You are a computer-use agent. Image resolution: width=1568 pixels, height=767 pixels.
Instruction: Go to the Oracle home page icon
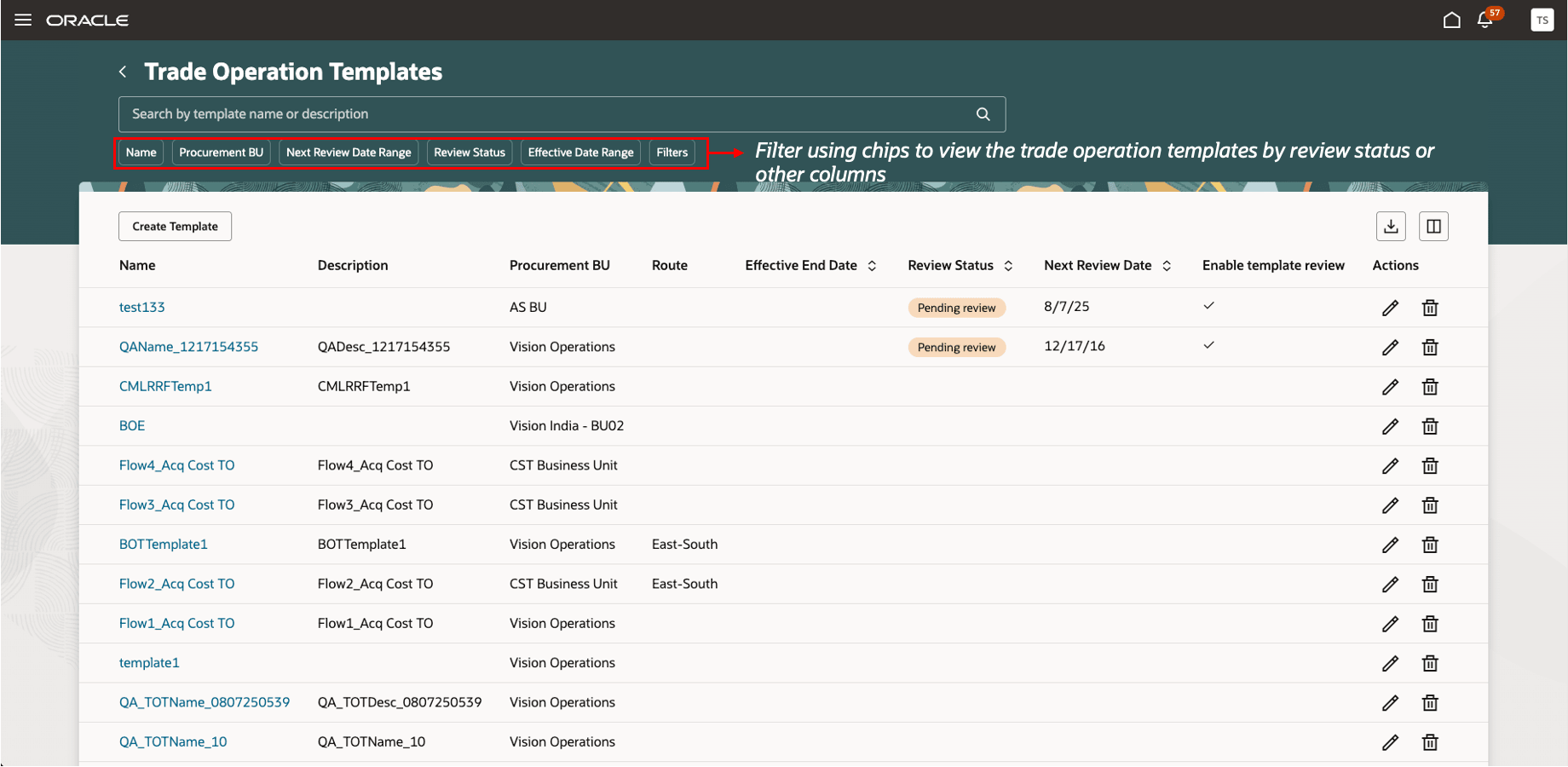coord(1451,20)
